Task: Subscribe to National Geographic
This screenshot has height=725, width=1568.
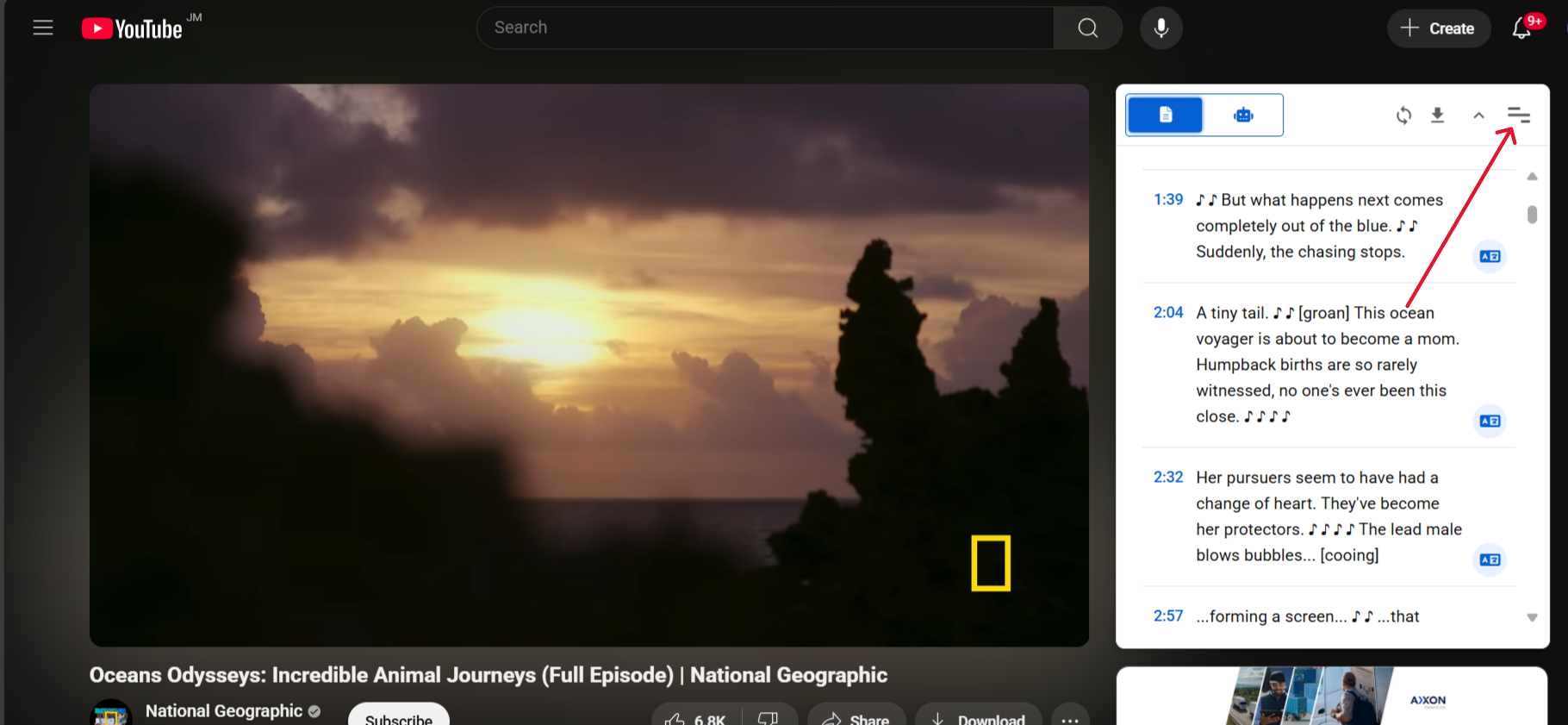Action: (x=398, y=717)
